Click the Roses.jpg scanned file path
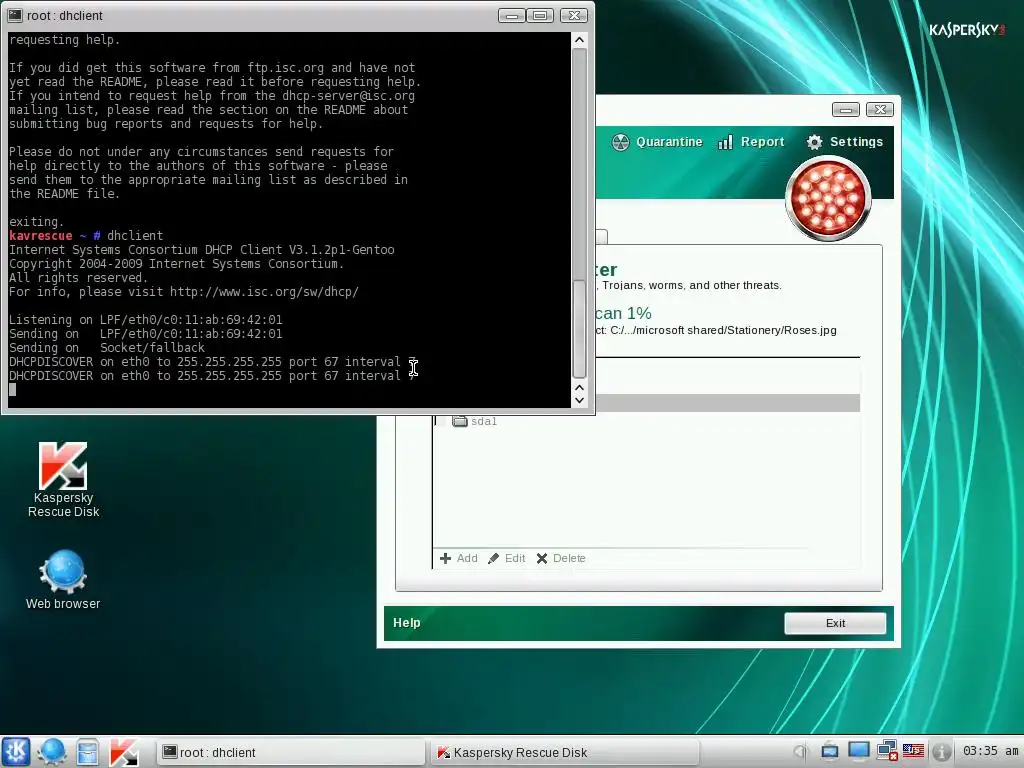 click(x=716, y=330)
